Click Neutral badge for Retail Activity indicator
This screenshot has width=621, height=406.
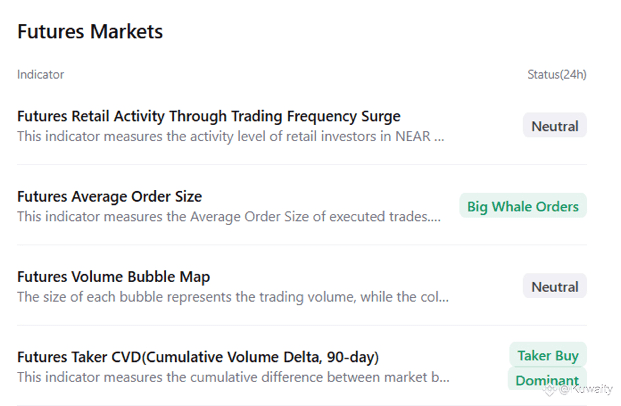(x=554, y=126)
